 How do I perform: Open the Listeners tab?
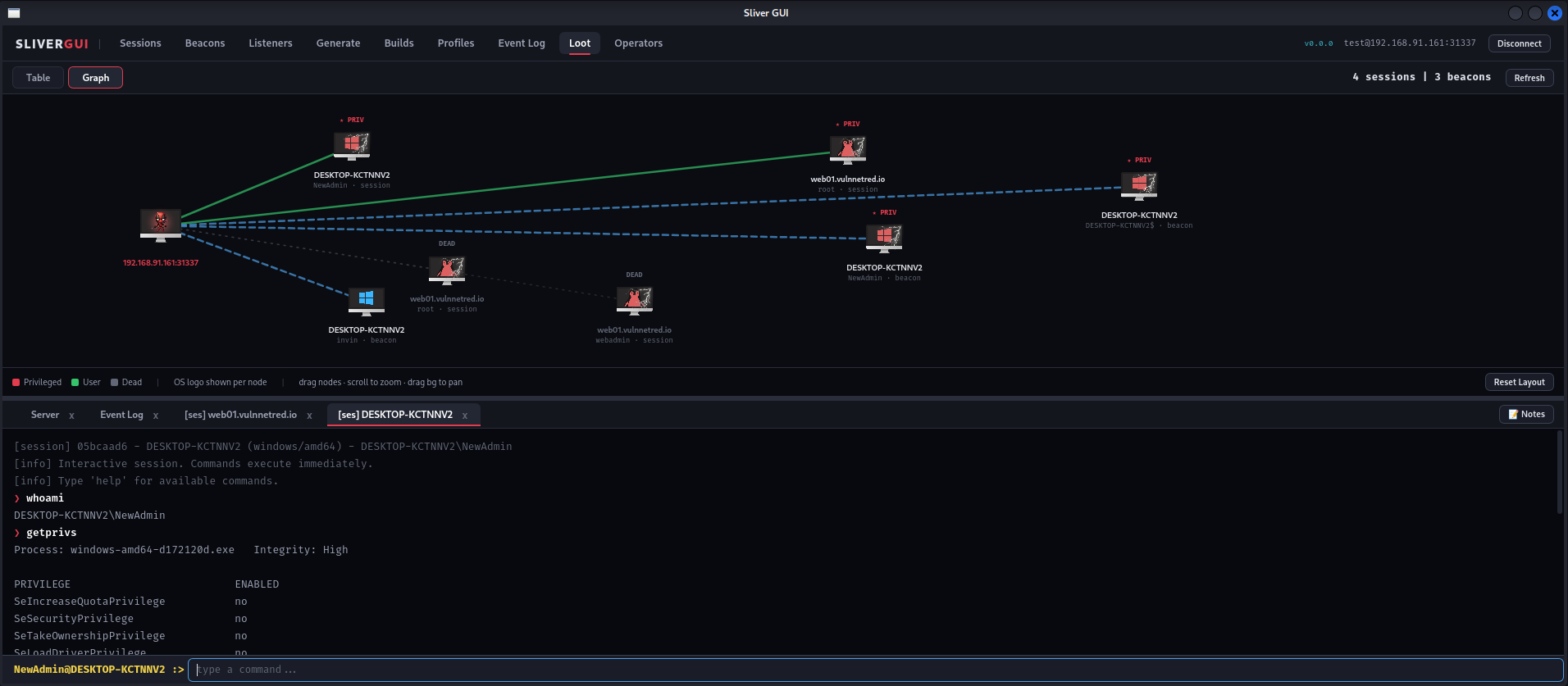tap(271, 43)
